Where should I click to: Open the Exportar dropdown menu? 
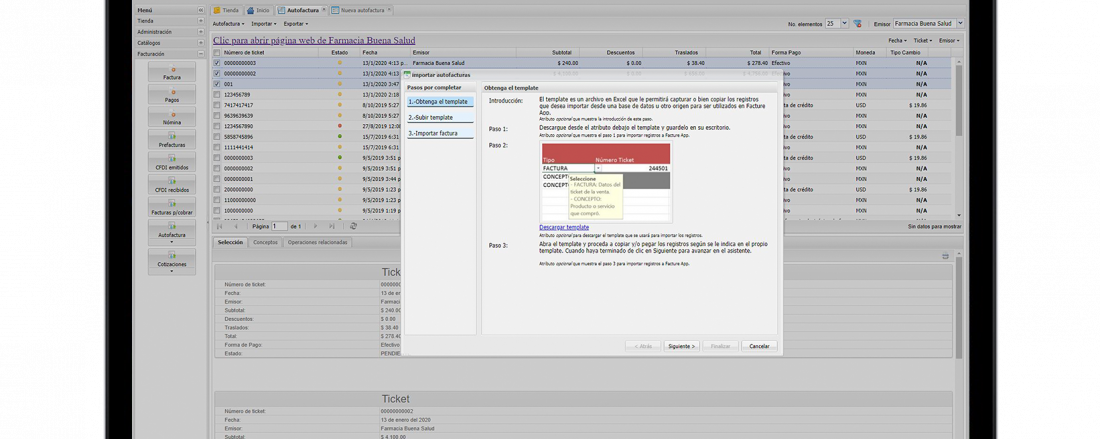coord(296,23)
